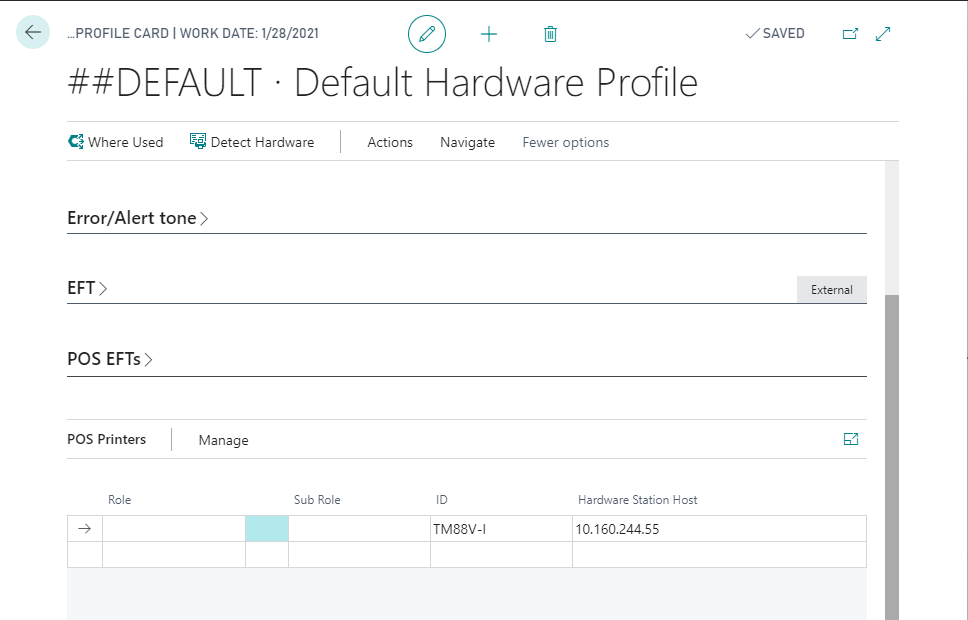Click the plus icon to create new
The image size is (968, 620).
click(488, 34)
